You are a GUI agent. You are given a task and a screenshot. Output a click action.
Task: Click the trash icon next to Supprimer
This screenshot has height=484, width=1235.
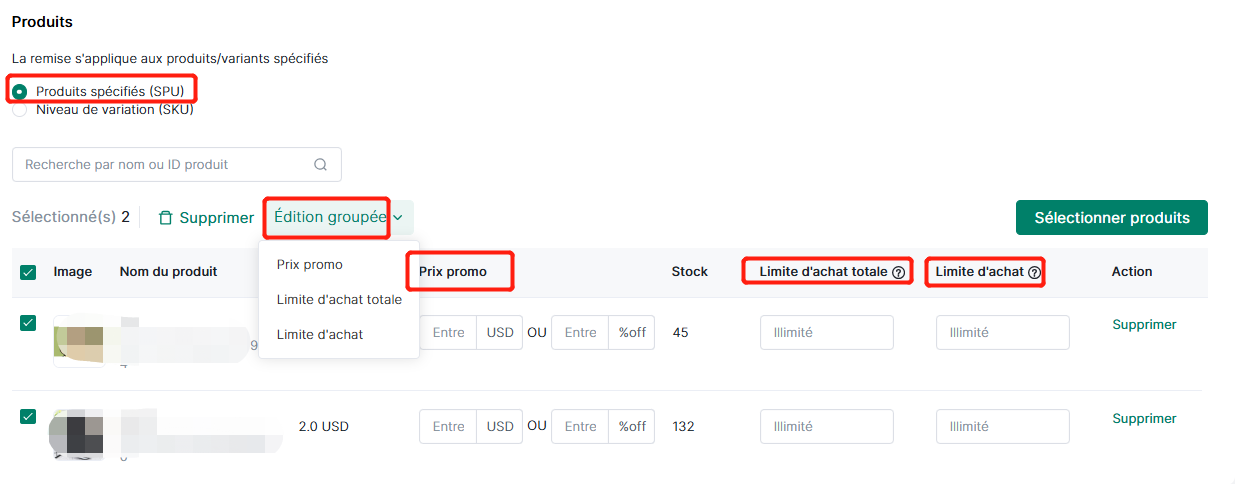click(166, 218)
